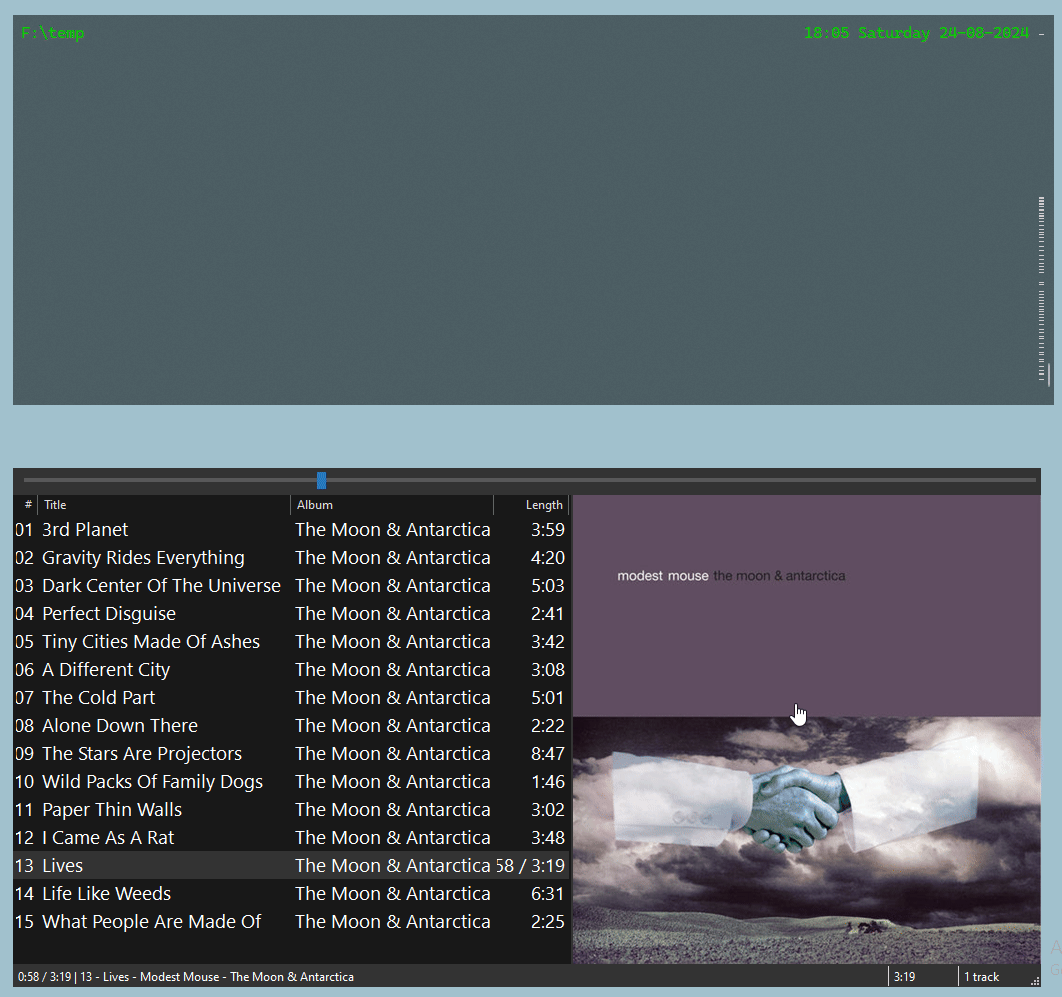The width and height of the screenshot is (1062, 997).
Task: Select track 07 The Cold Part
Action: (x=291, y=698)
